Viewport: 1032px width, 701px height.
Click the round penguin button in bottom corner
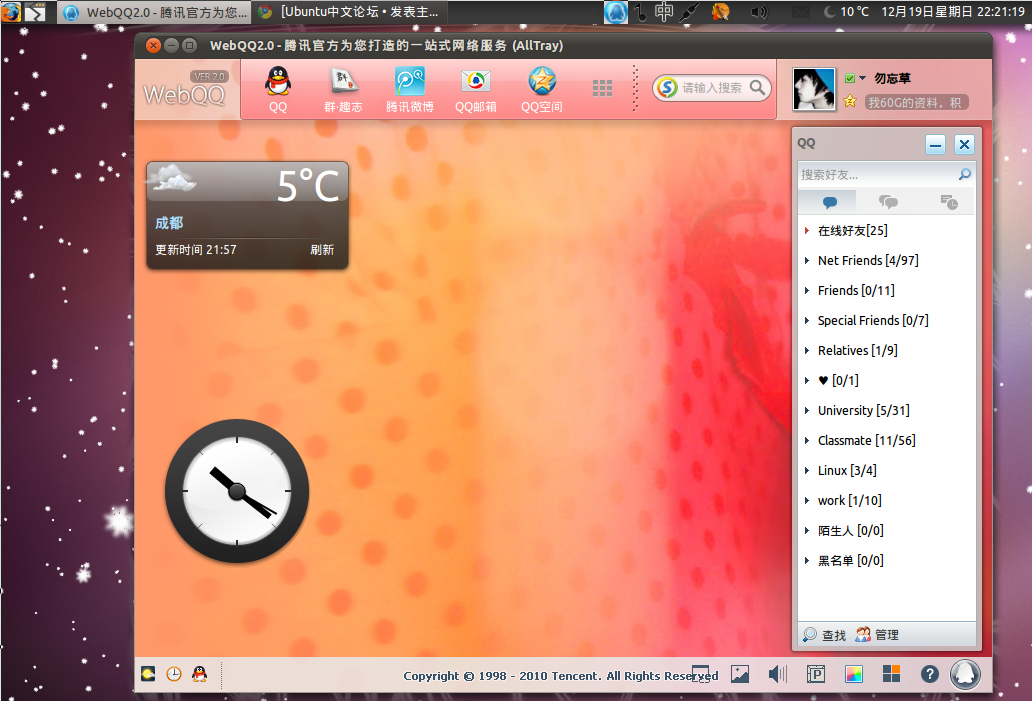965,675
